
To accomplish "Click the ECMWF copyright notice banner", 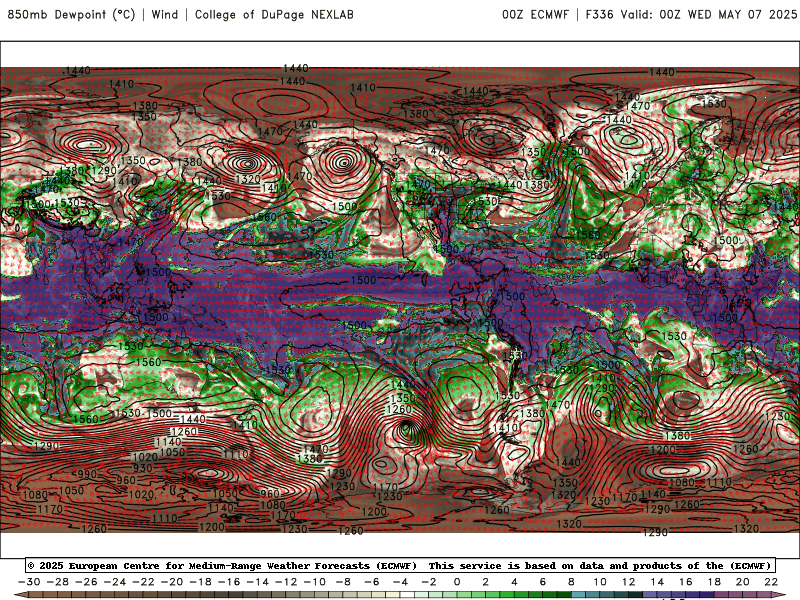I will tap(400, 565).
